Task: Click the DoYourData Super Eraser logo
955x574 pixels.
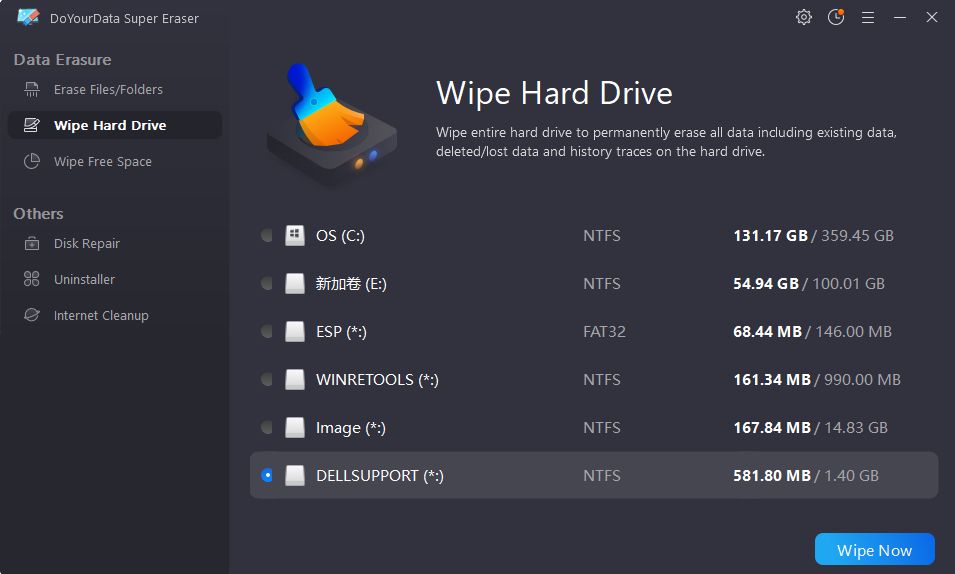Action: [x=28, y=17]
